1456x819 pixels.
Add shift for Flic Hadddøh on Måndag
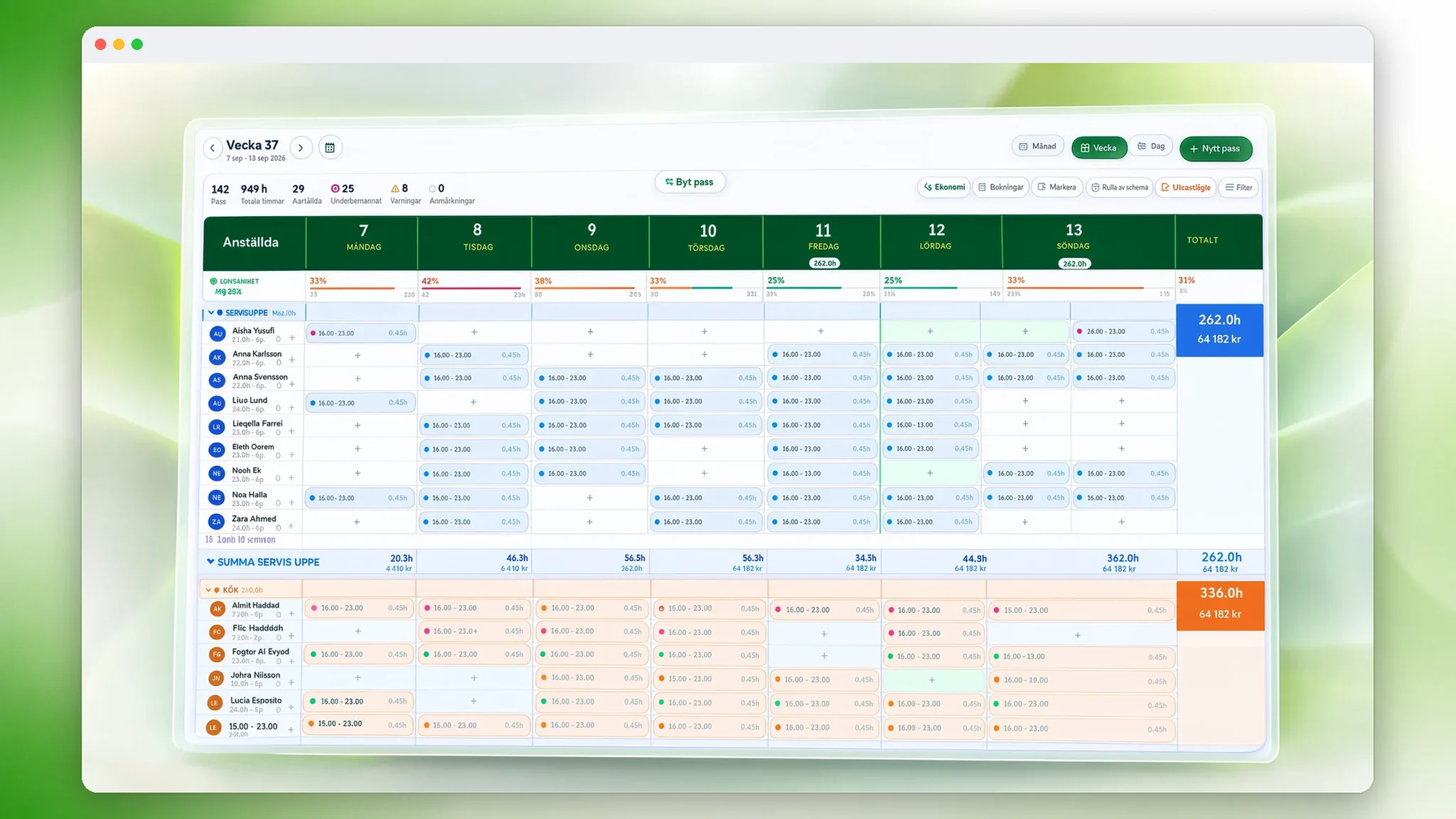[358, 631]
